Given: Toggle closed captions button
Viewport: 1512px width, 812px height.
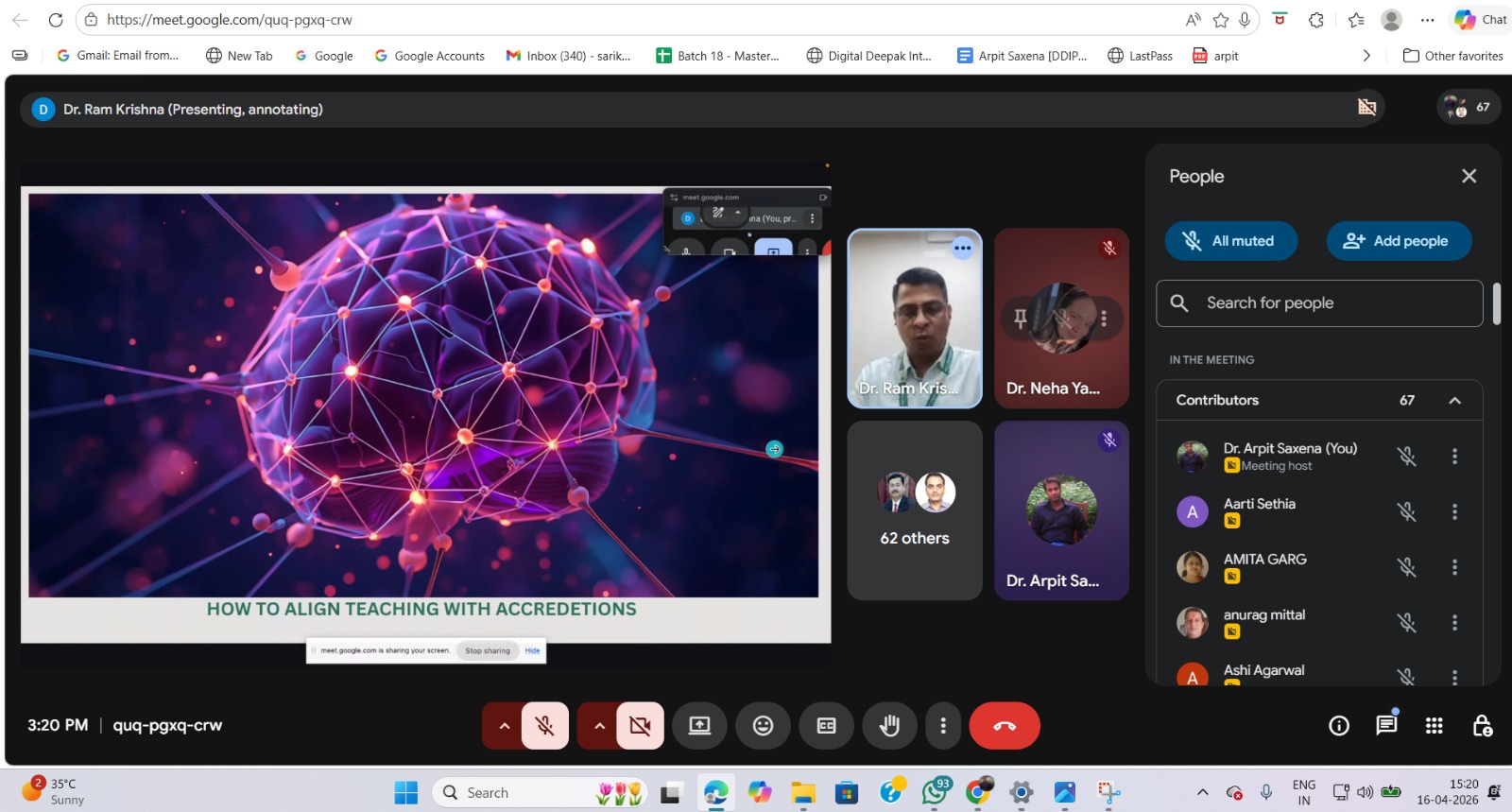Looking at the screenshot, I should (826, 726).
